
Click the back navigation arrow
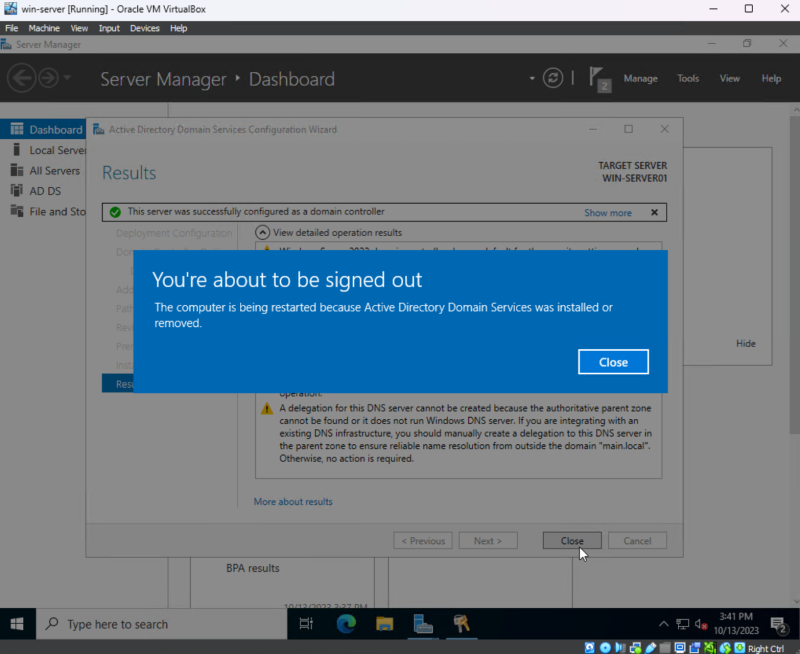[x=22, y=78]
